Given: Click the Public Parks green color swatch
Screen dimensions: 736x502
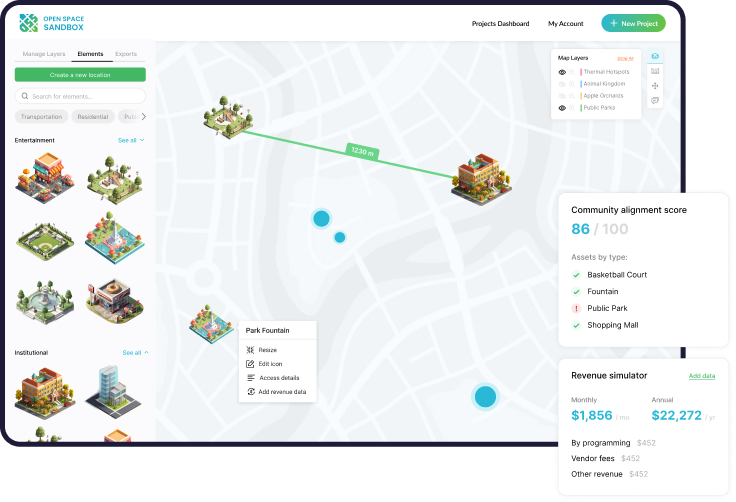Looking at the screenshot, I should pos(581,108).
